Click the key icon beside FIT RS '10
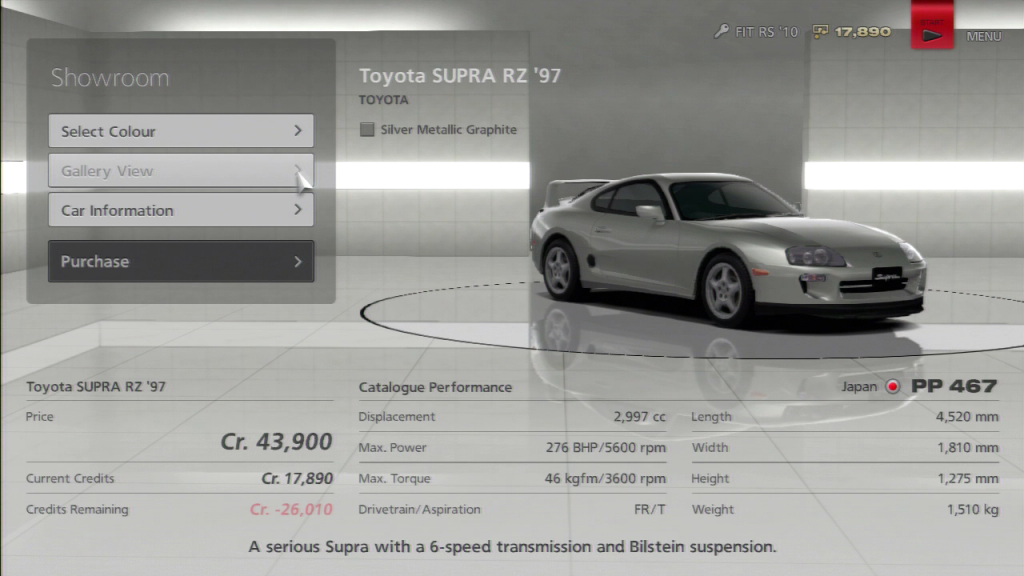Image resolution: width=1024 pixels, height=576 pixels. coord(721,31)
